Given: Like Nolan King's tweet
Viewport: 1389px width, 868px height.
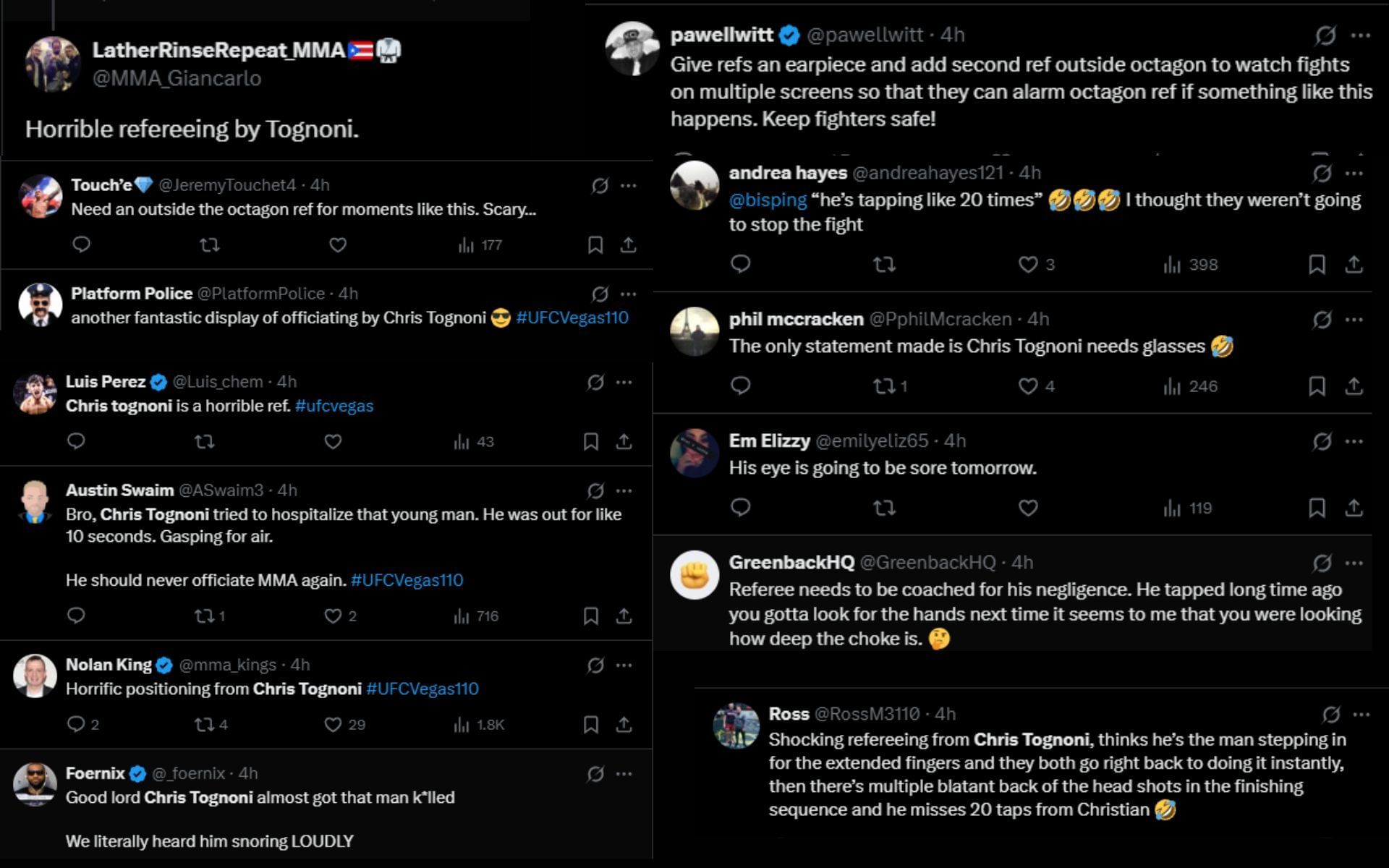Looking at the screenshot, I should point(334,723).
